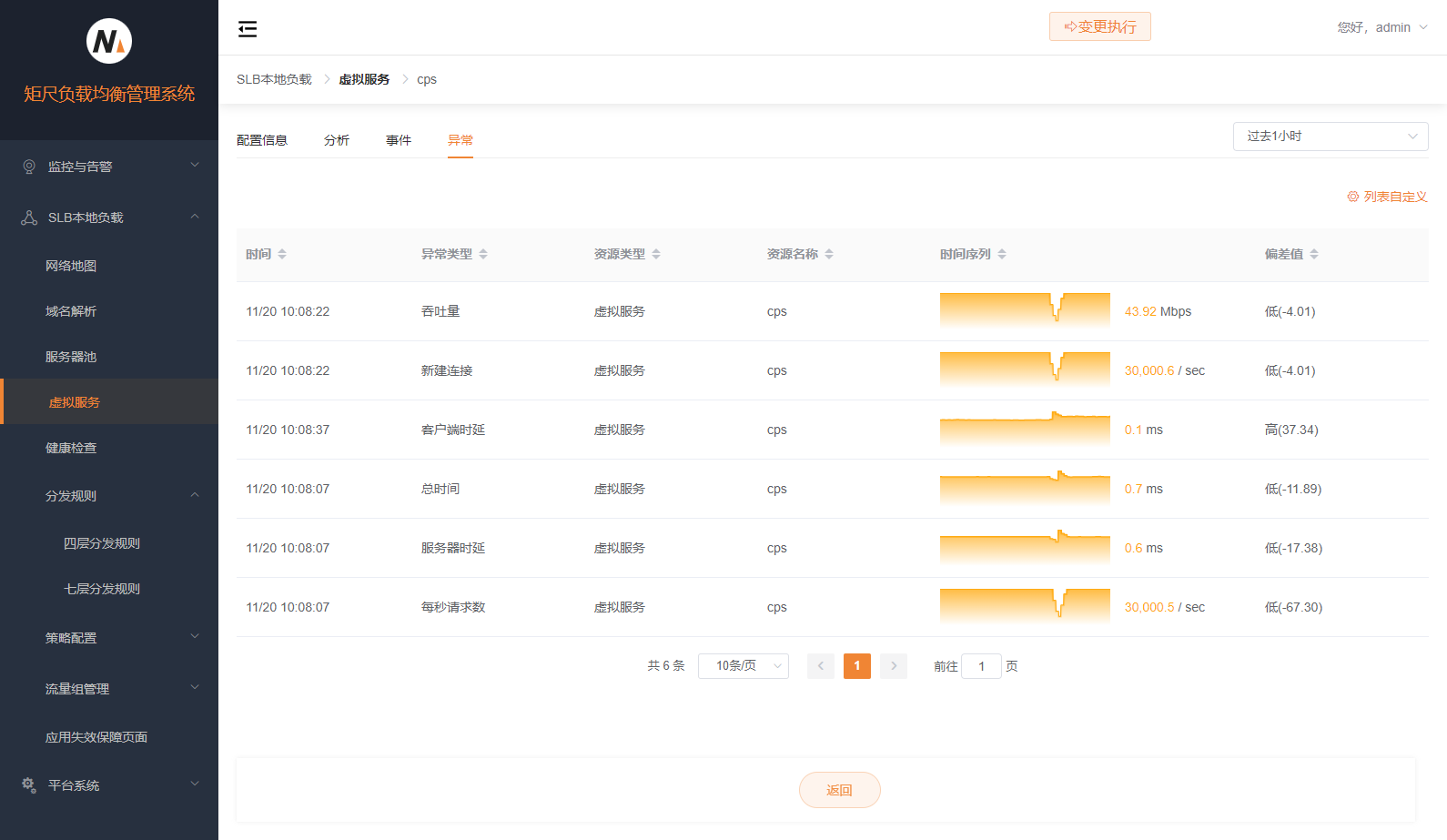The width and height of the screenshot is (1447, 840).
Task: Click the 前往 page number input field
Action: click(x=981, y=666)
